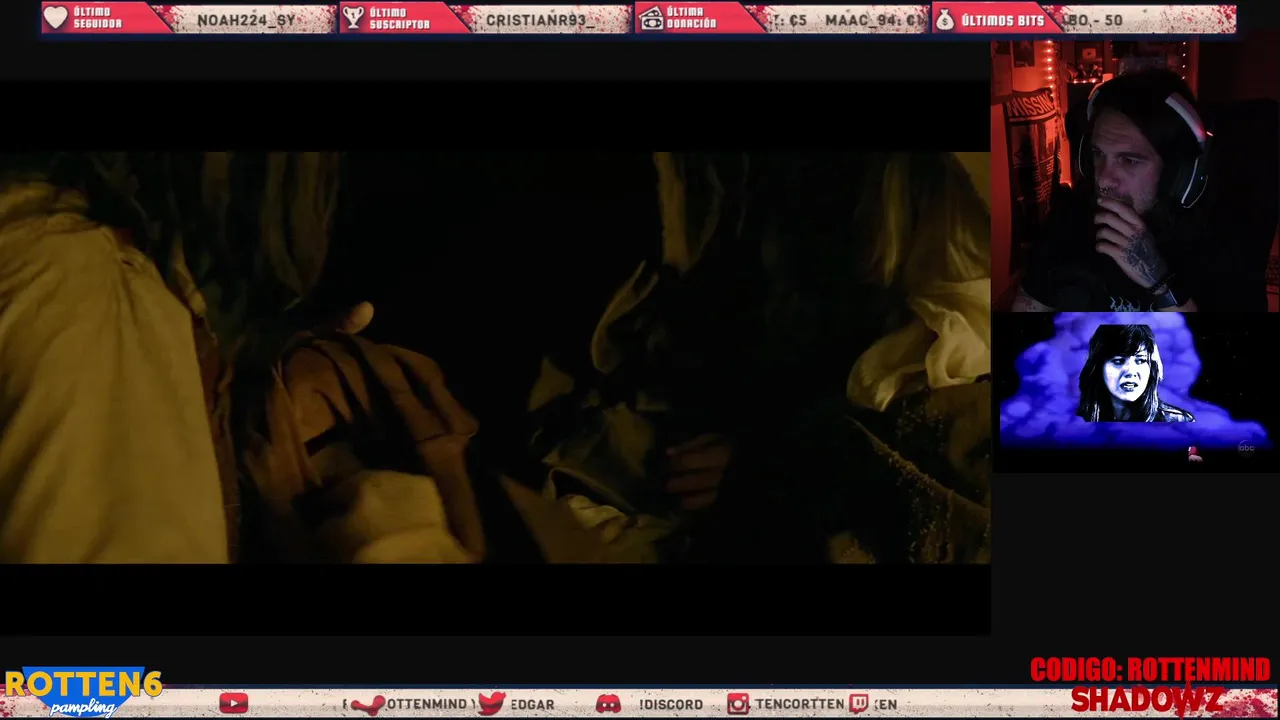This screenshot has height=720, width=1280.
Task: Click the EDGAR text beside Twitter icon
Action: coord(532,704)
